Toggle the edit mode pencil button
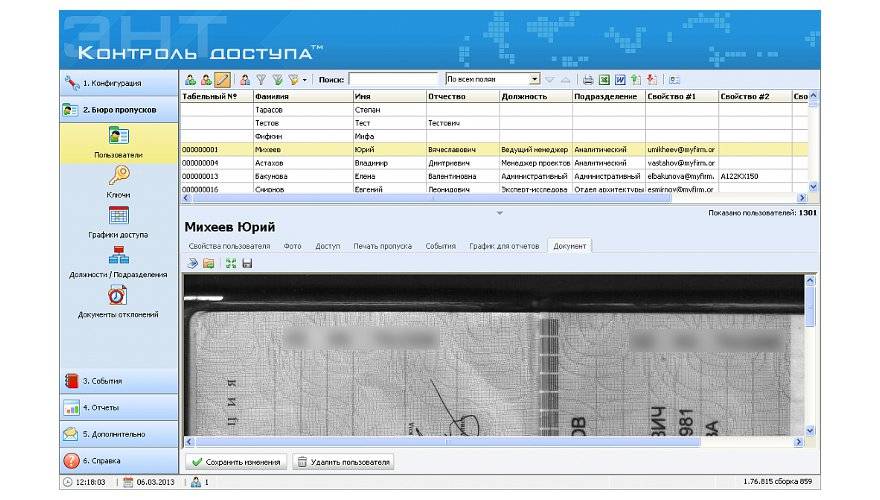 coord(222,79)
